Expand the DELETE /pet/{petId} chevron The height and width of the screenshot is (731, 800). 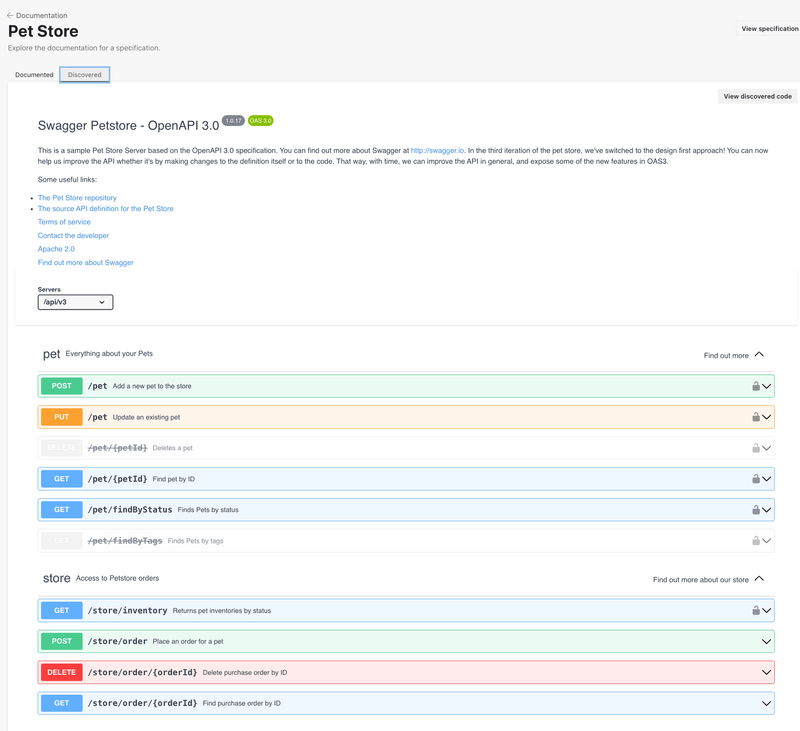[766, 448]
